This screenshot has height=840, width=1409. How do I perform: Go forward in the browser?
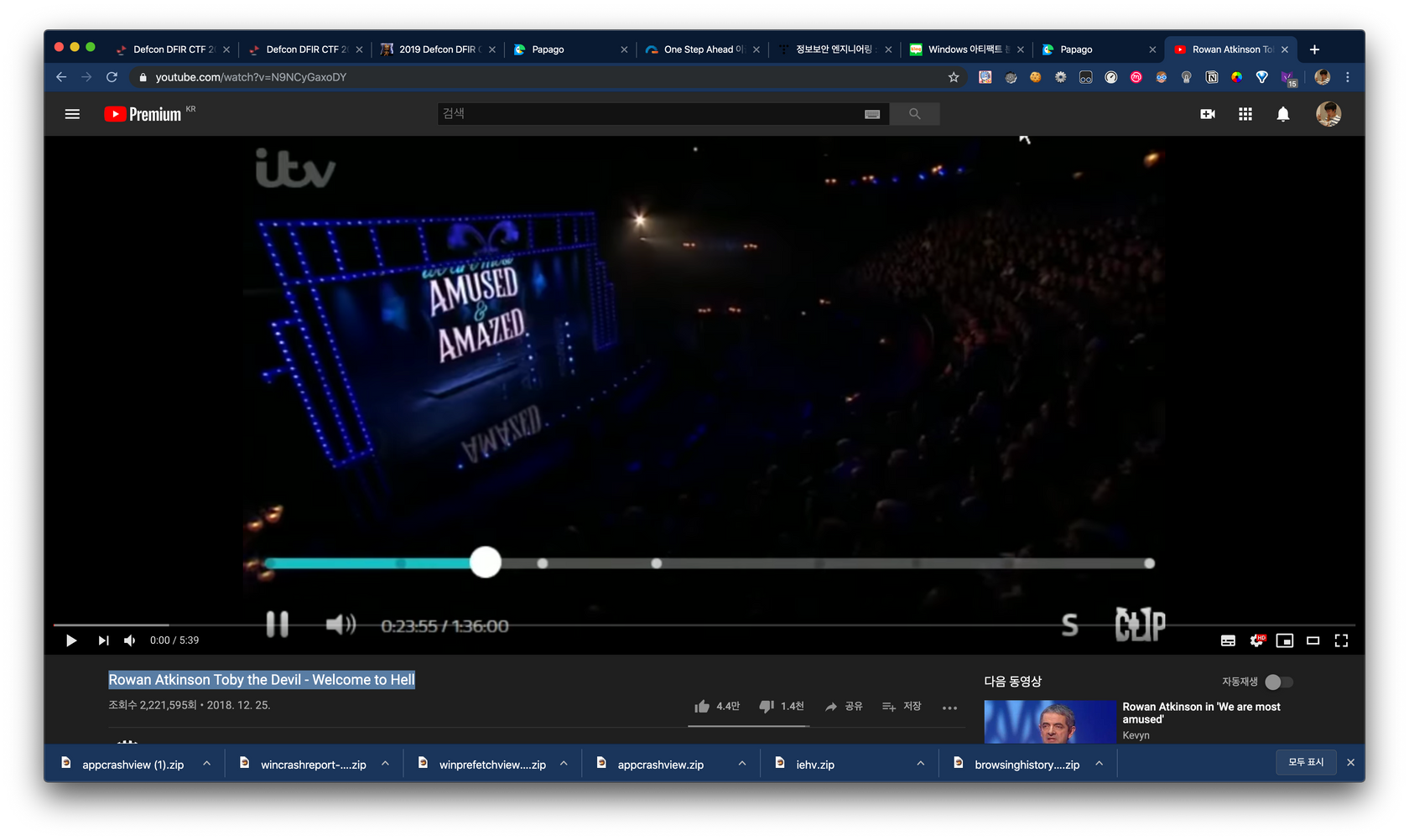pyautogui.click(x=86, y=77)
